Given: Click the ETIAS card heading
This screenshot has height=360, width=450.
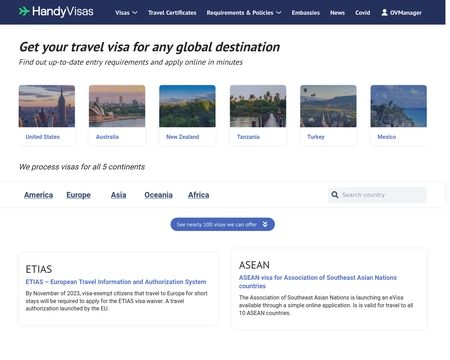Looking at the screenshot, I should coord(39,269).
